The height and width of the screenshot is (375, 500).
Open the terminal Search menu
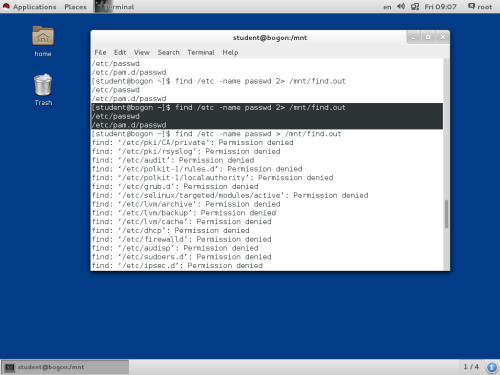pyautogui.click(x=169, y=52)
